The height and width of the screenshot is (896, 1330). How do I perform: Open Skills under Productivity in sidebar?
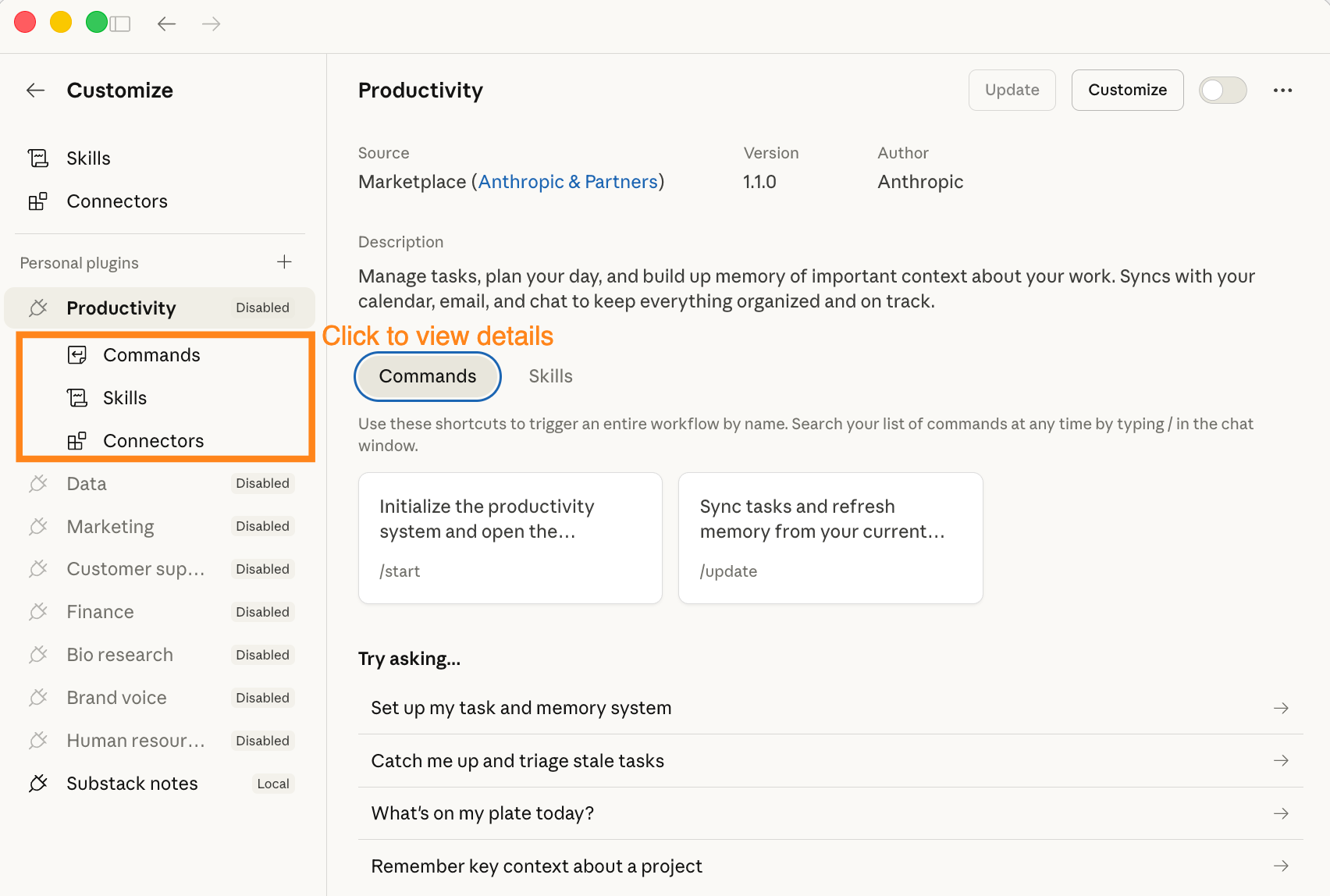(125, 398)
